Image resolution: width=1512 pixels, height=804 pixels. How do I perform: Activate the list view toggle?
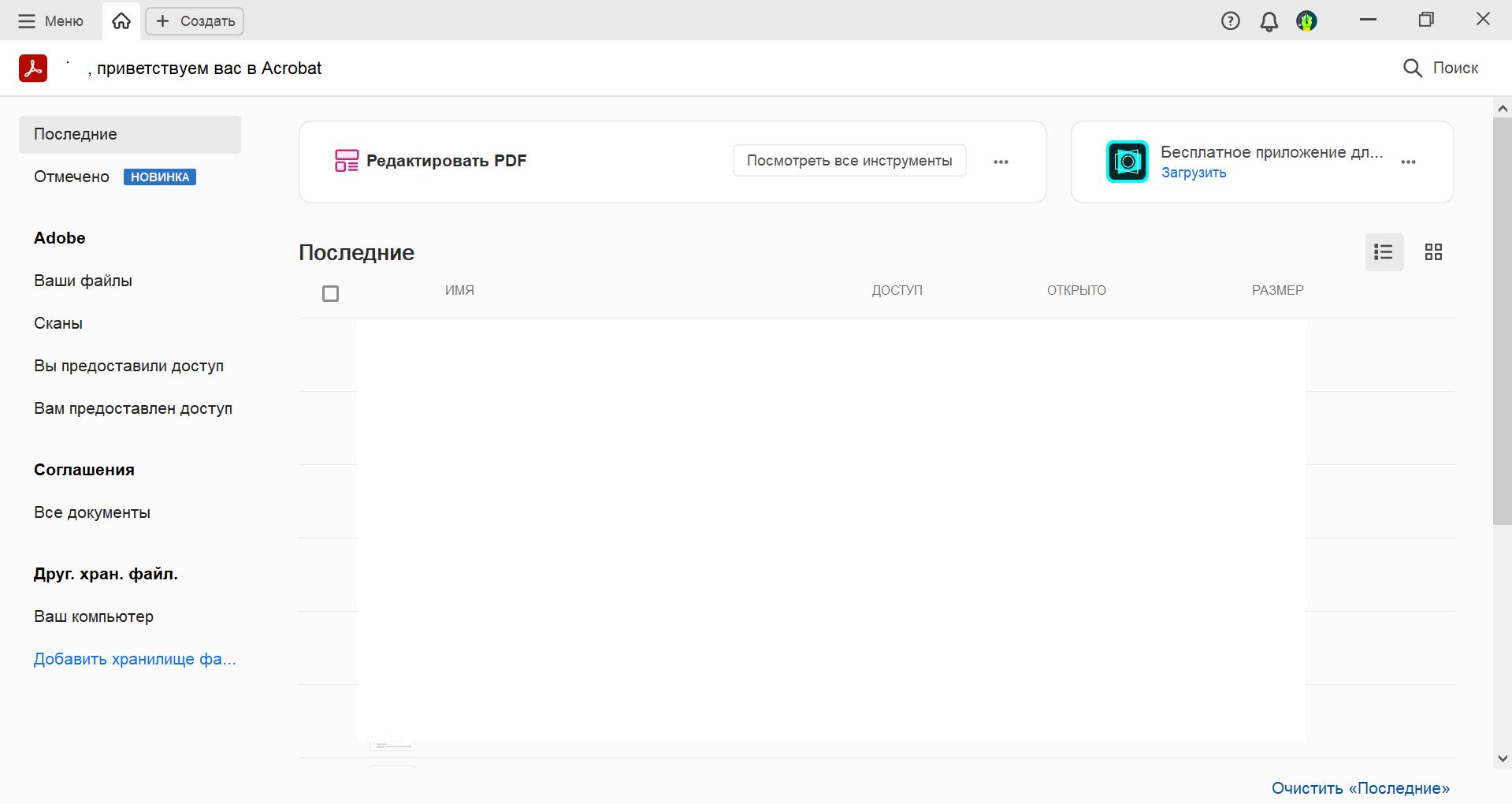1384,251
